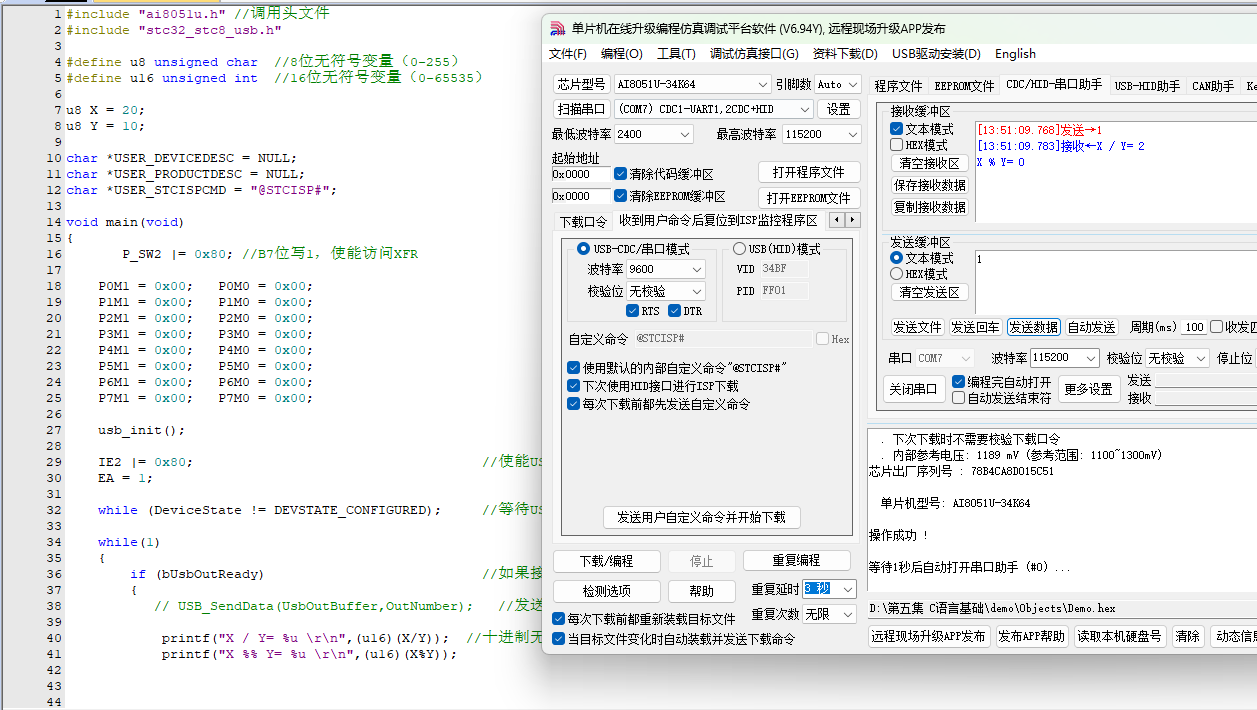The image size is (1257, 710).
Task: Switch to the USB-HID助手 tab
Action: point(1147,86)
